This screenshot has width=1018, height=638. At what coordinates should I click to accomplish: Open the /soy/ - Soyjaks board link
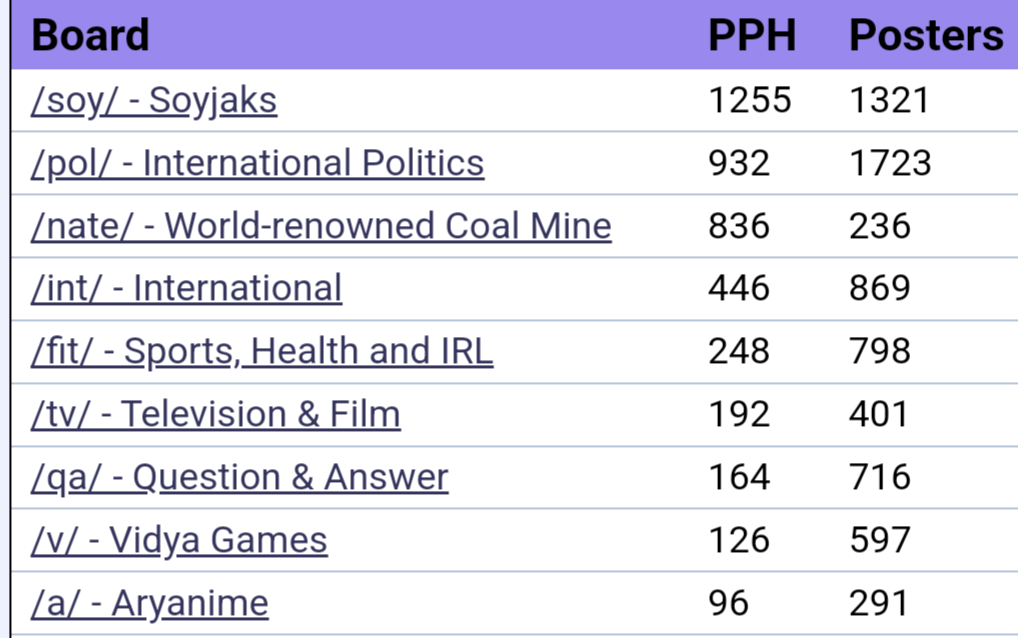pyautogui.click(x=154, y=101)
